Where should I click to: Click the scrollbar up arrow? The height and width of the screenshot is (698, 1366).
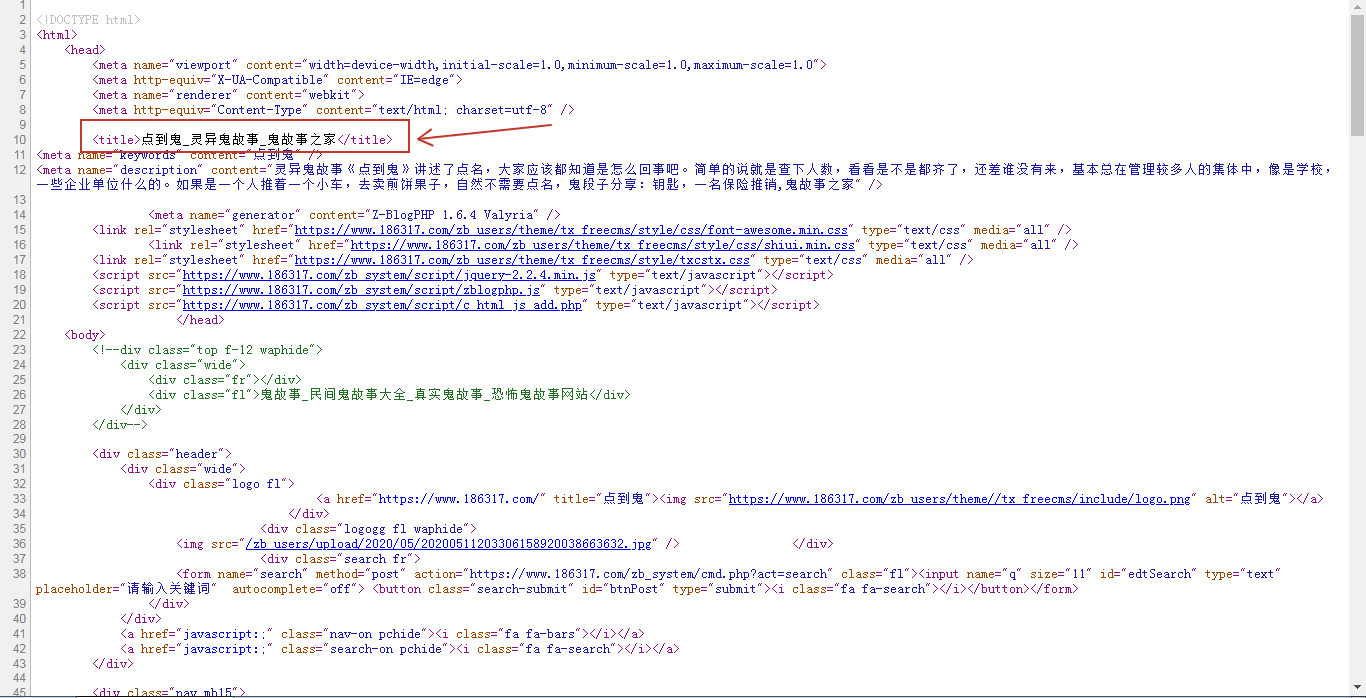pos(1357,8)
